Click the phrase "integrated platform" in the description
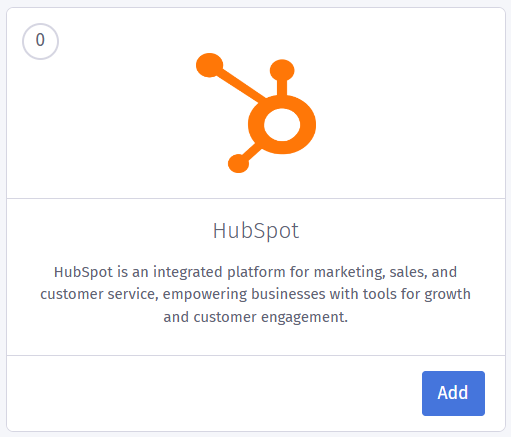Screen dimensions: 511x437 coord(219,272)
